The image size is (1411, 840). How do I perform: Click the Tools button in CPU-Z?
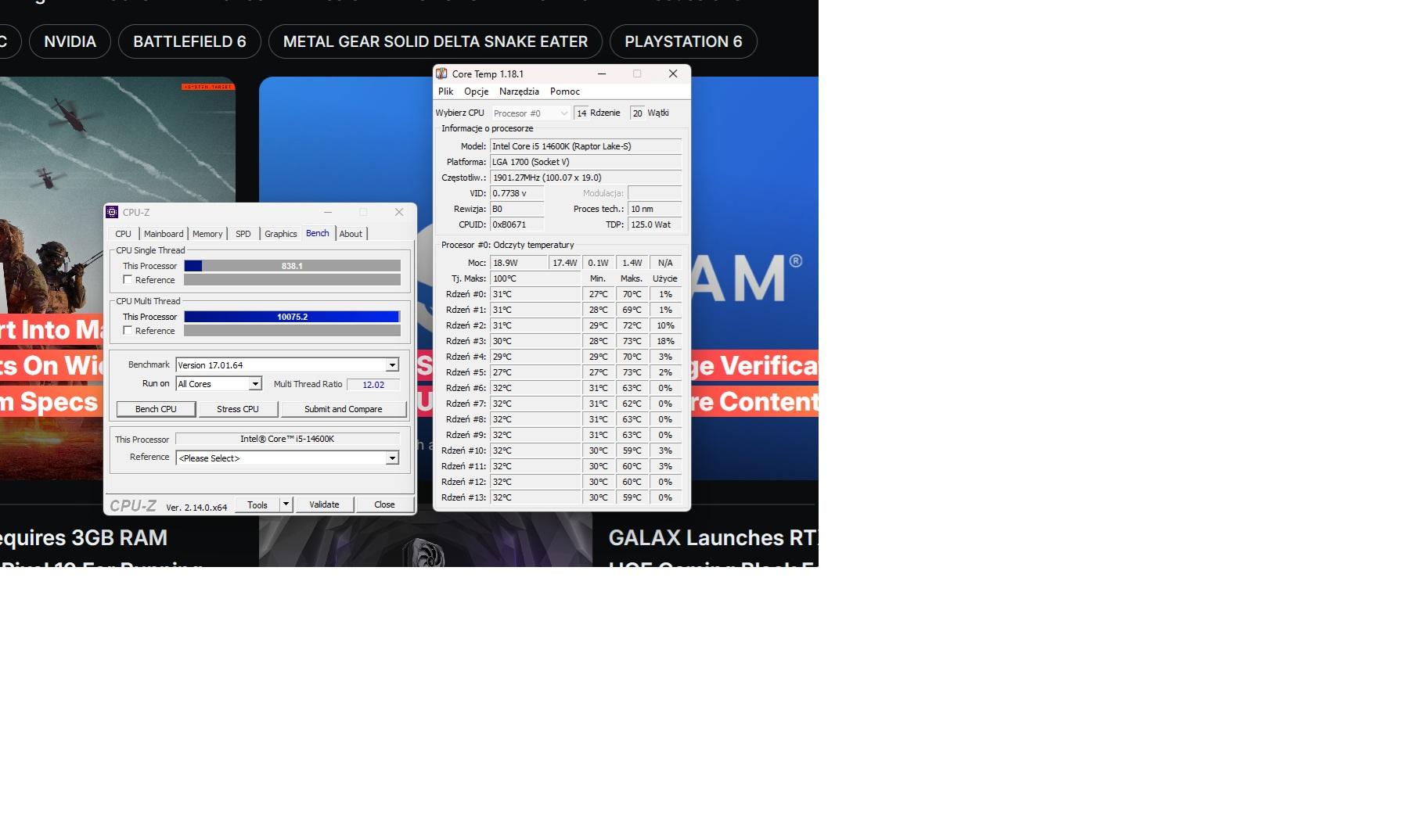click(257, 504)
